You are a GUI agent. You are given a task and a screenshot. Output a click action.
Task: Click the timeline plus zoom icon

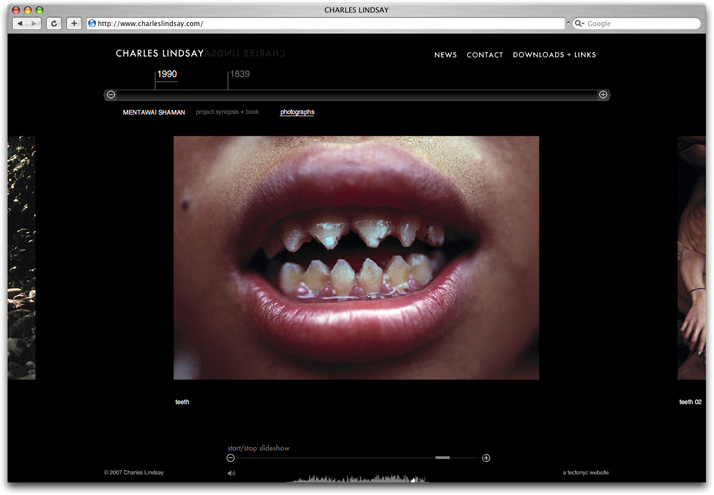click(603, 95)
